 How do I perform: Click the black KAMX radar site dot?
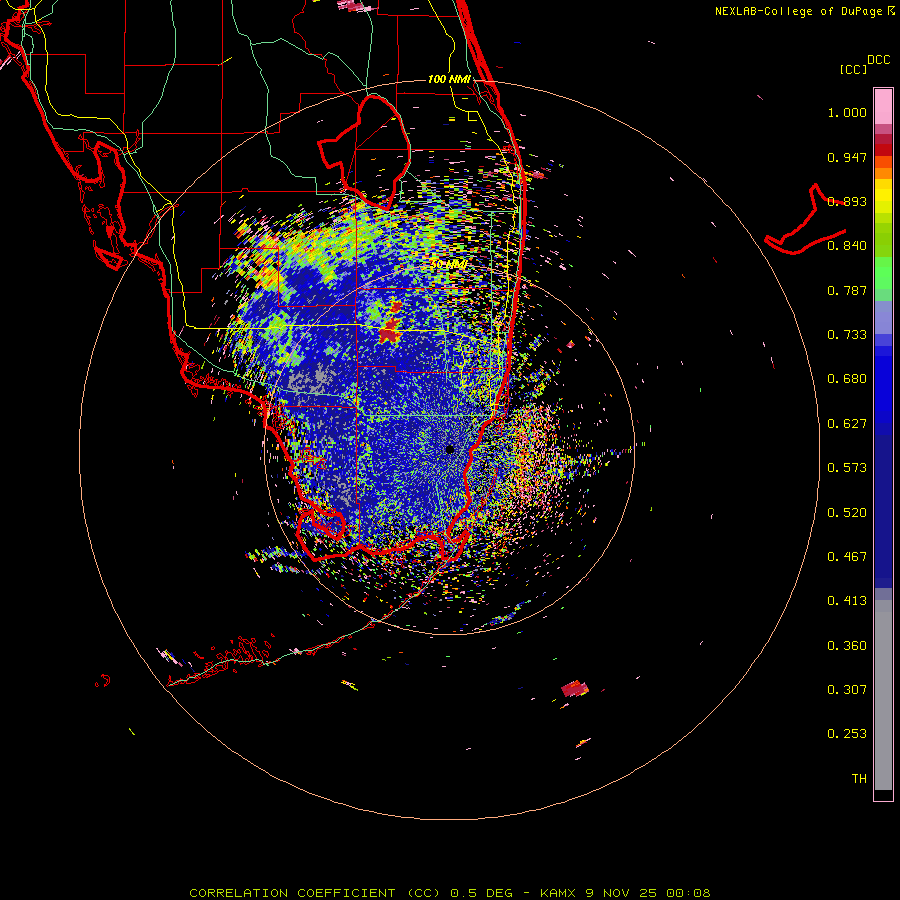pyautogui.click(x=450, y=449)
